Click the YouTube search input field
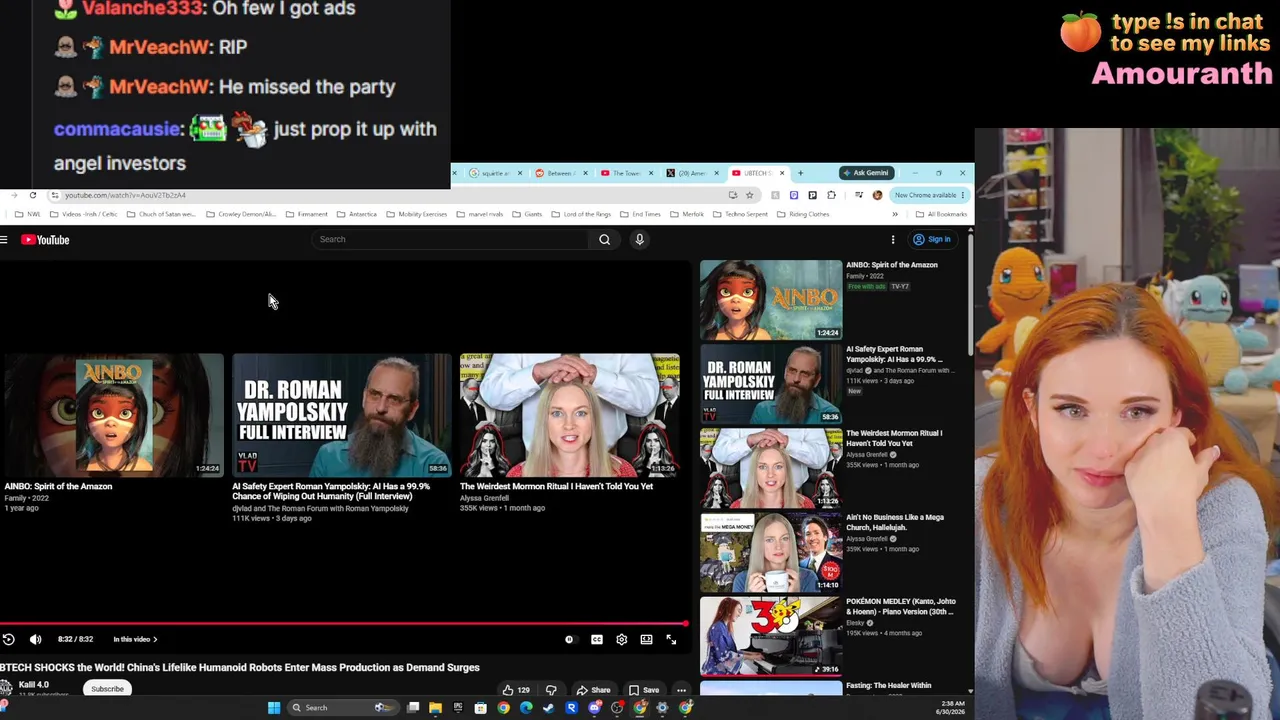The height and width of the screenshot is (720, 1280). (451, 239)
